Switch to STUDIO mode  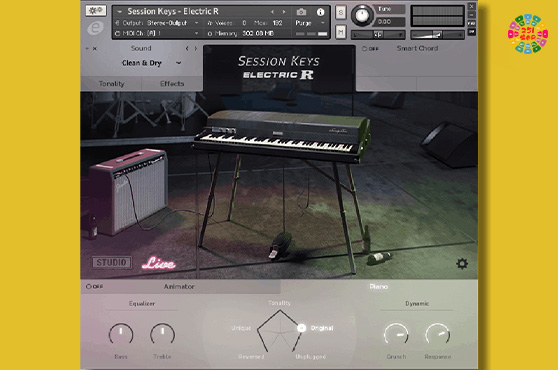click(x=112, y=263)
